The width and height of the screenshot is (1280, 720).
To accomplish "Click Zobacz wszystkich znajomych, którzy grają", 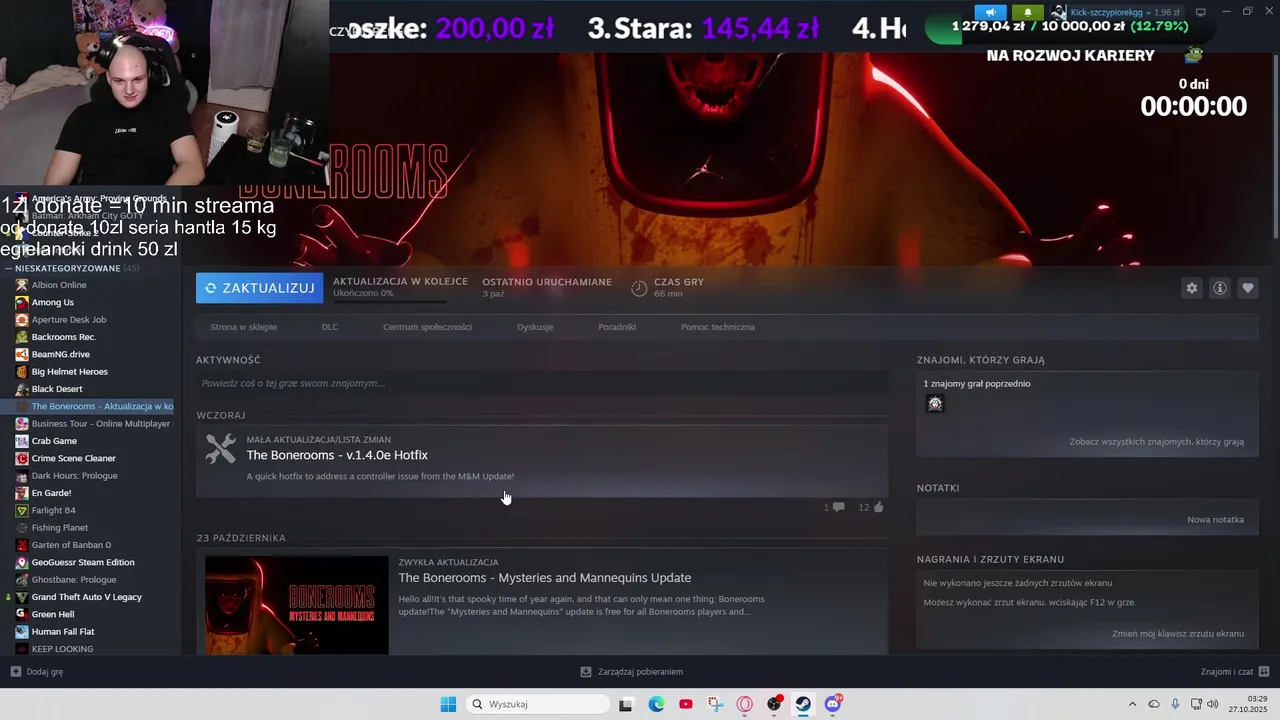I will (1157, 442).
